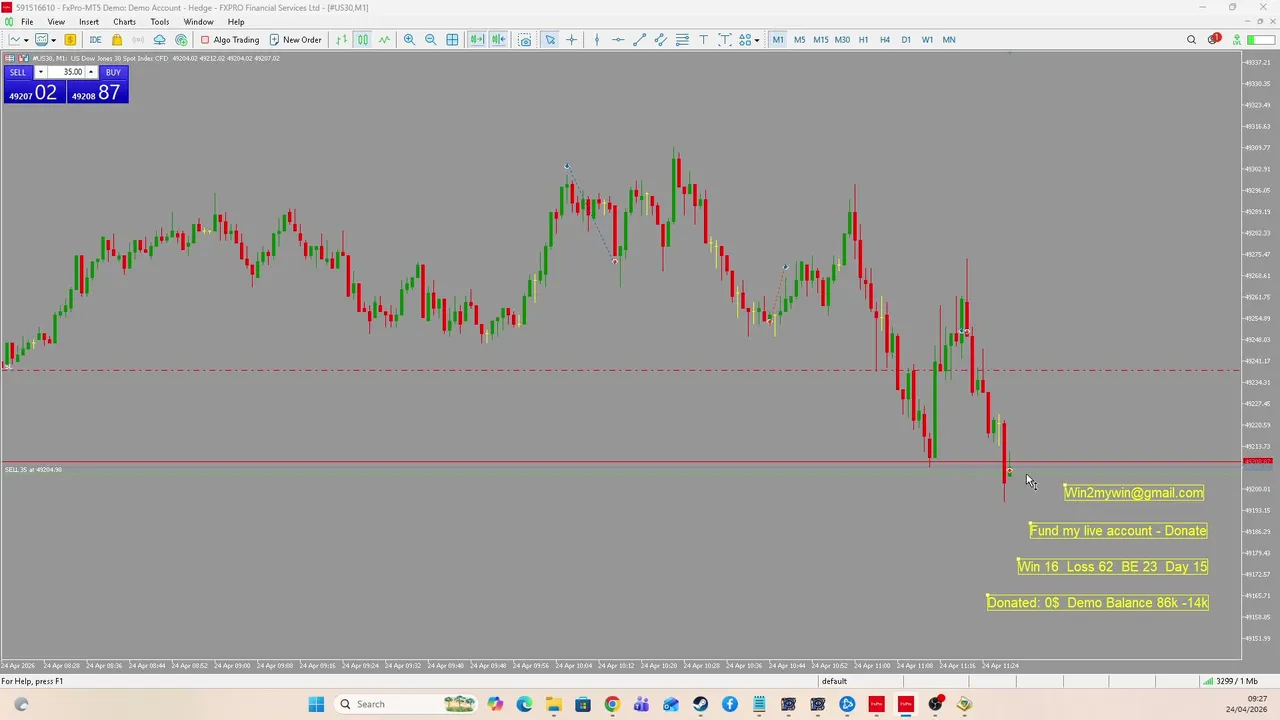Switch to M15 timeframe

coord(821,40)
